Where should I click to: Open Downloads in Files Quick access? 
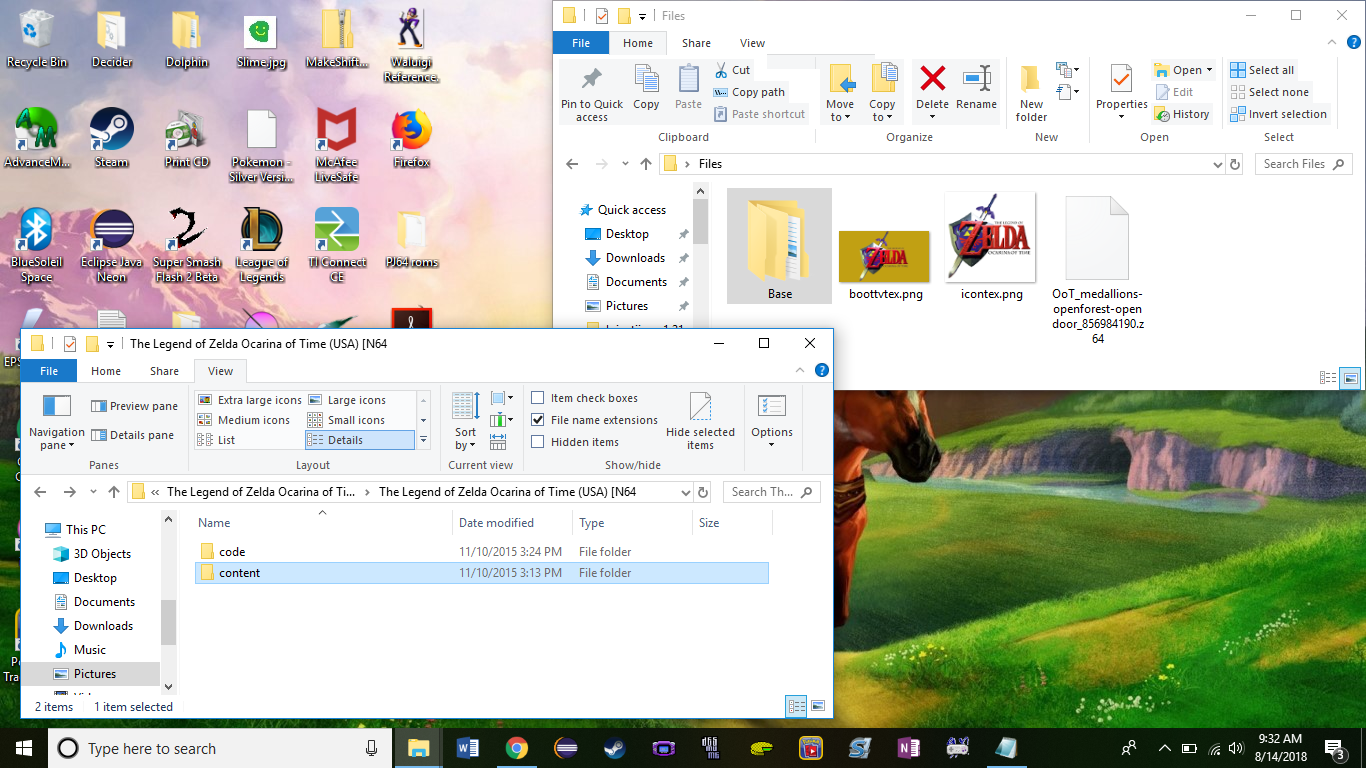tap(635, 258)
